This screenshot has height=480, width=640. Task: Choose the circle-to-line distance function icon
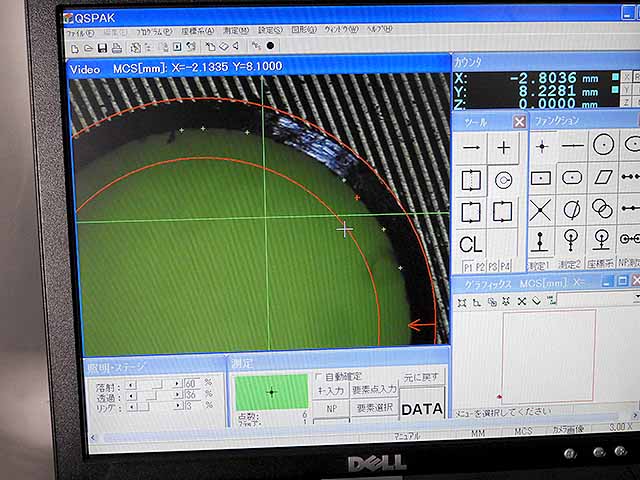point(601,239)
